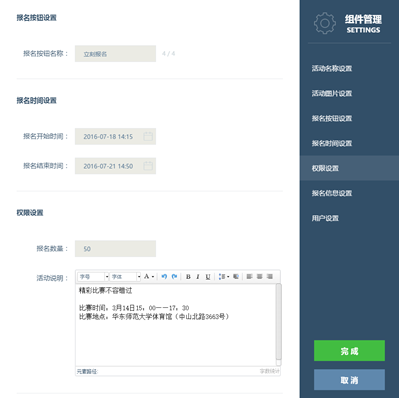Open the 字体 font family dropdown
399x398 pixels.
click(125, 277)
